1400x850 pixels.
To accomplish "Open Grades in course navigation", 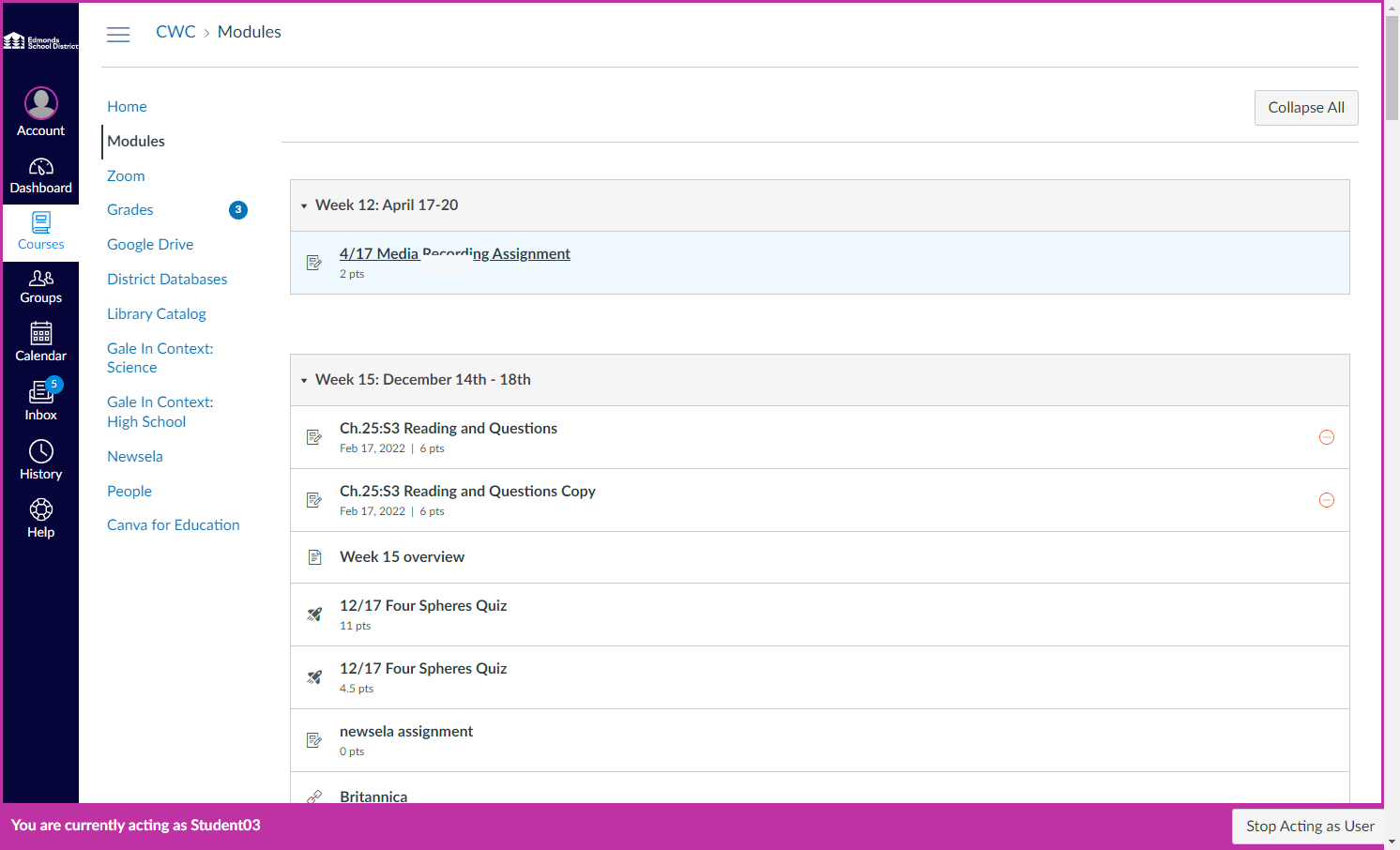I will tap(129, 210).
